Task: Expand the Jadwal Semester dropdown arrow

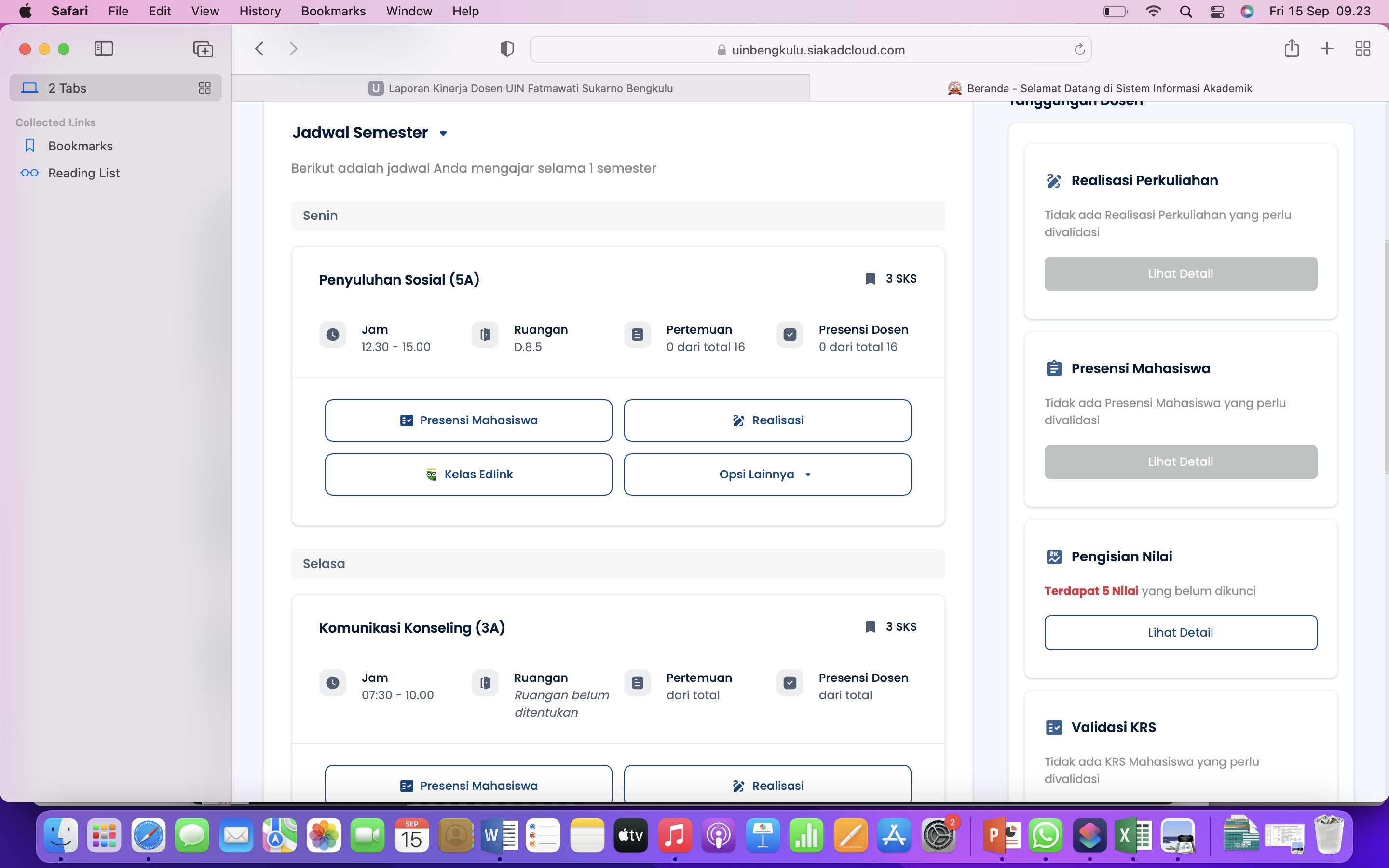Action: [443, 133]
